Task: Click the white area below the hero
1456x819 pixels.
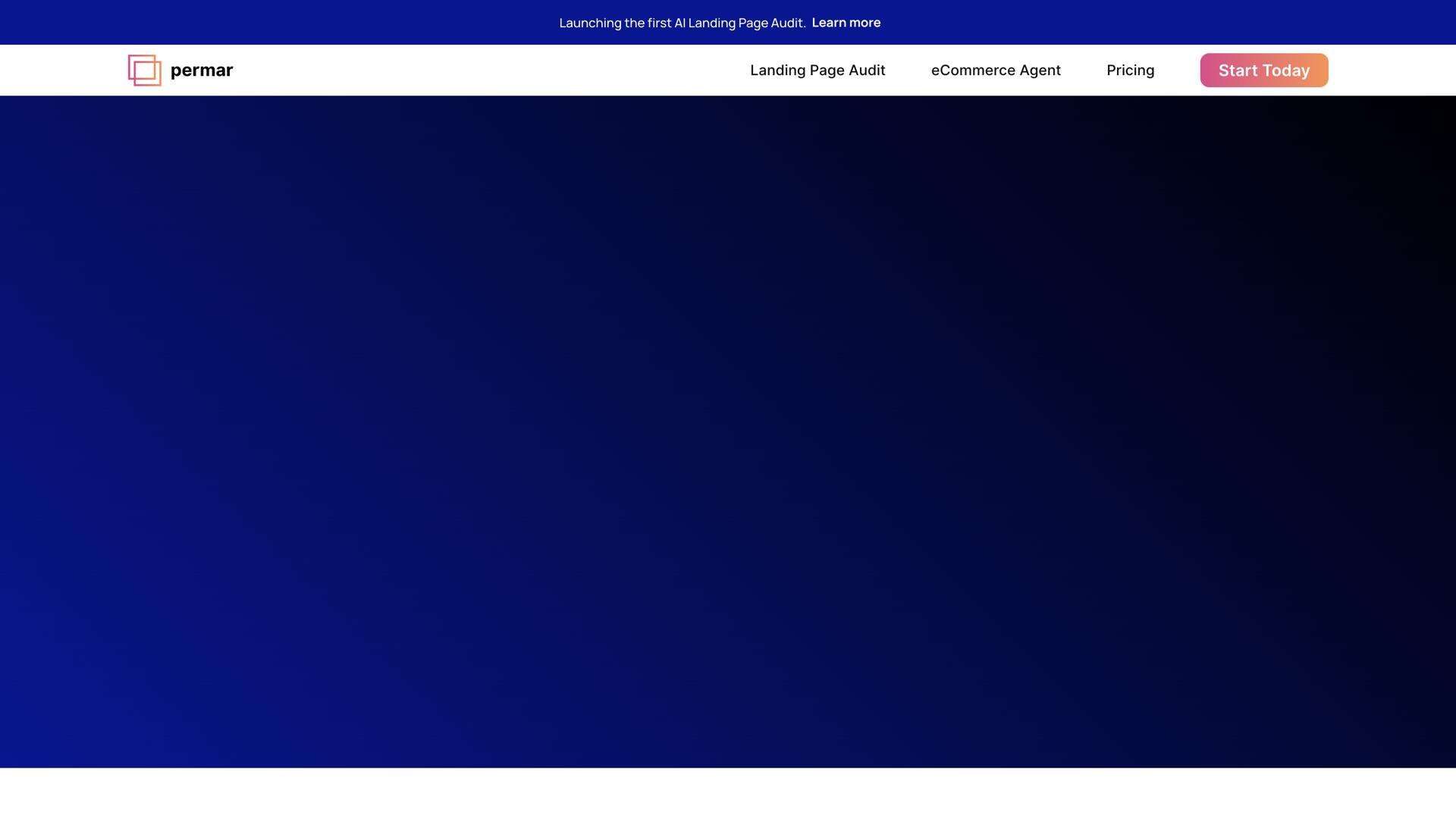Action: [728, 793]
